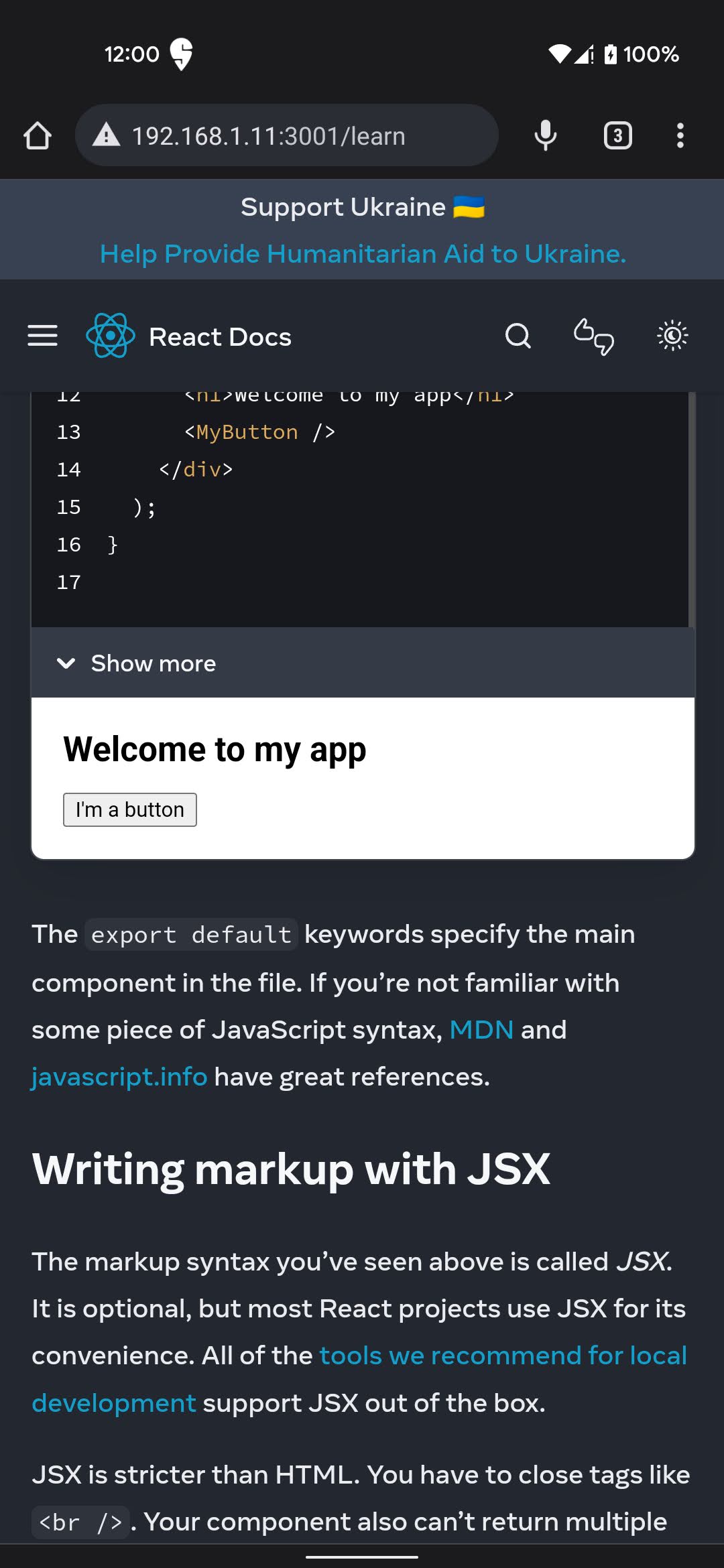This screenshot has height=1568, width=724.
Task: Tap the Wi-Fi status bar icon
Action: 559,54
